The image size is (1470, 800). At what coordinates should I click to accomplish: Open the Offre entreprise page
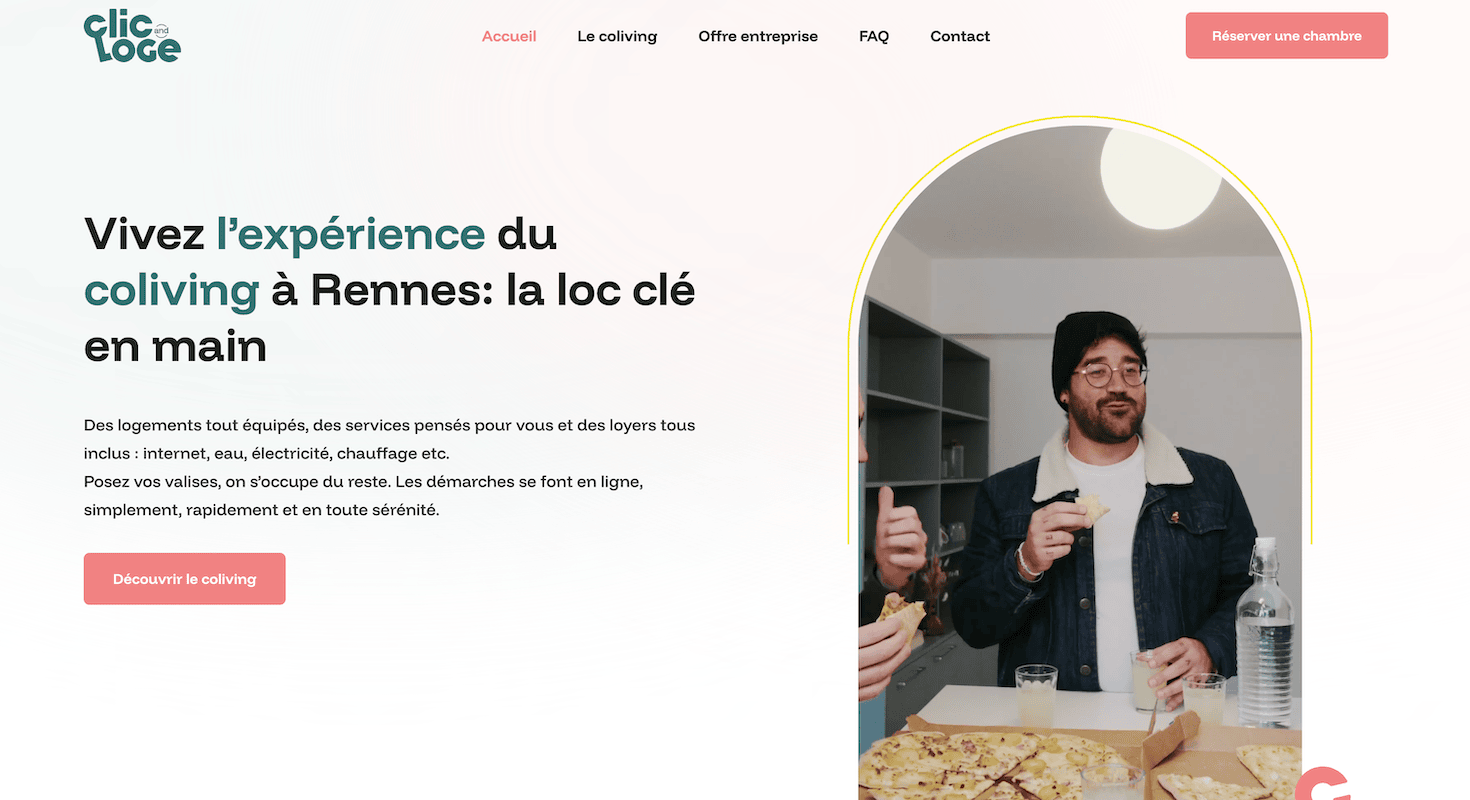758,36
